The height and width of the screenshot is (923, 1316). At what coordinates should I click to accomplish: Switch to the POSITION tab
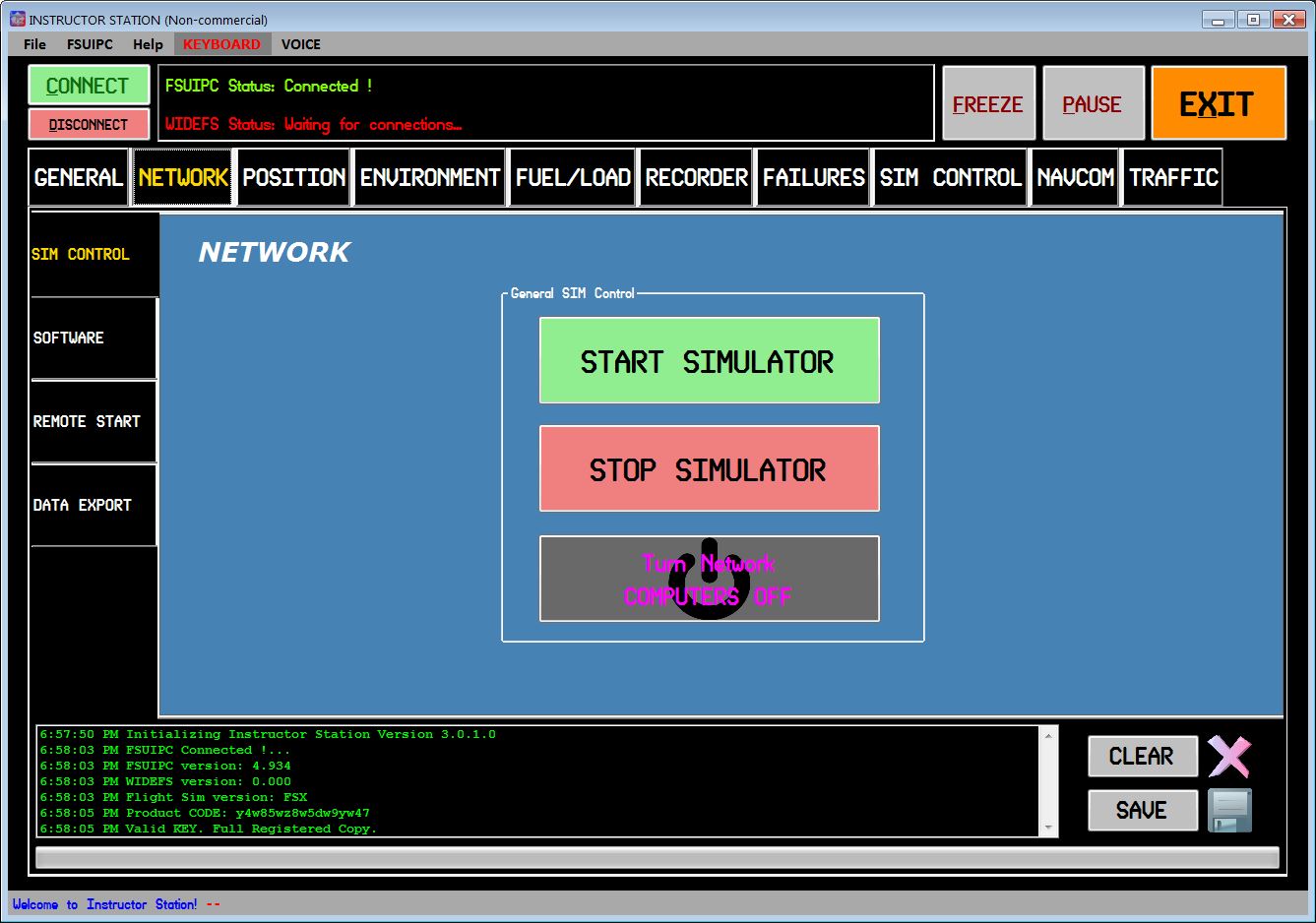[x=293, y=177]
